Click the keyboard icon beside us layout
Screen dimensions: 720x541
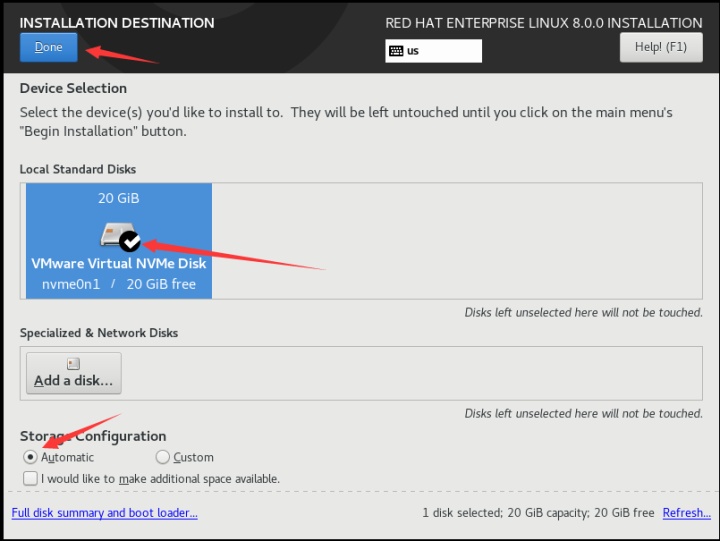tap(396, 51)
